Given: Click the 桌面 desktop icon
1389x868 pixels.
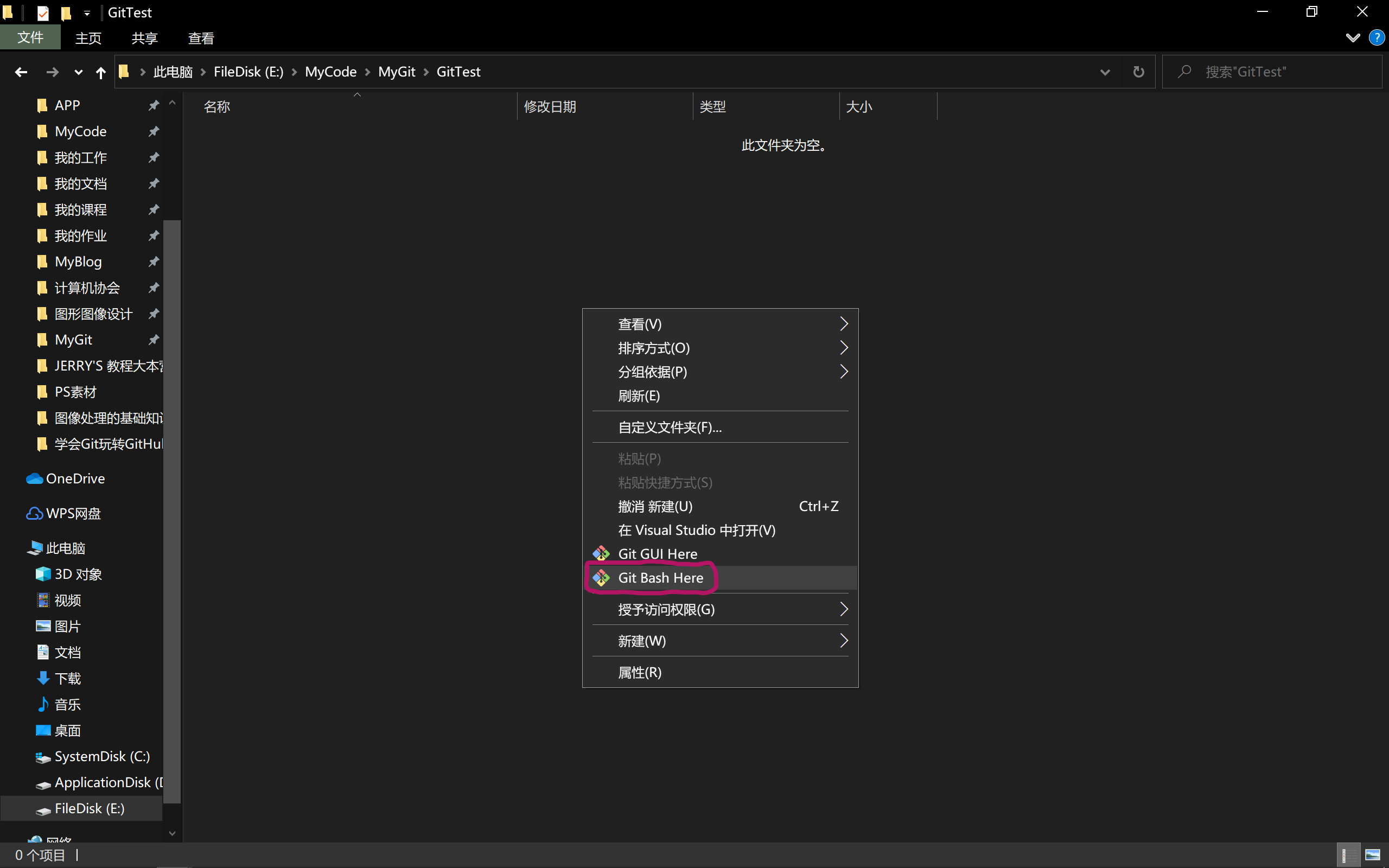Looking at the screenshot, I should [x=43, y=730].
